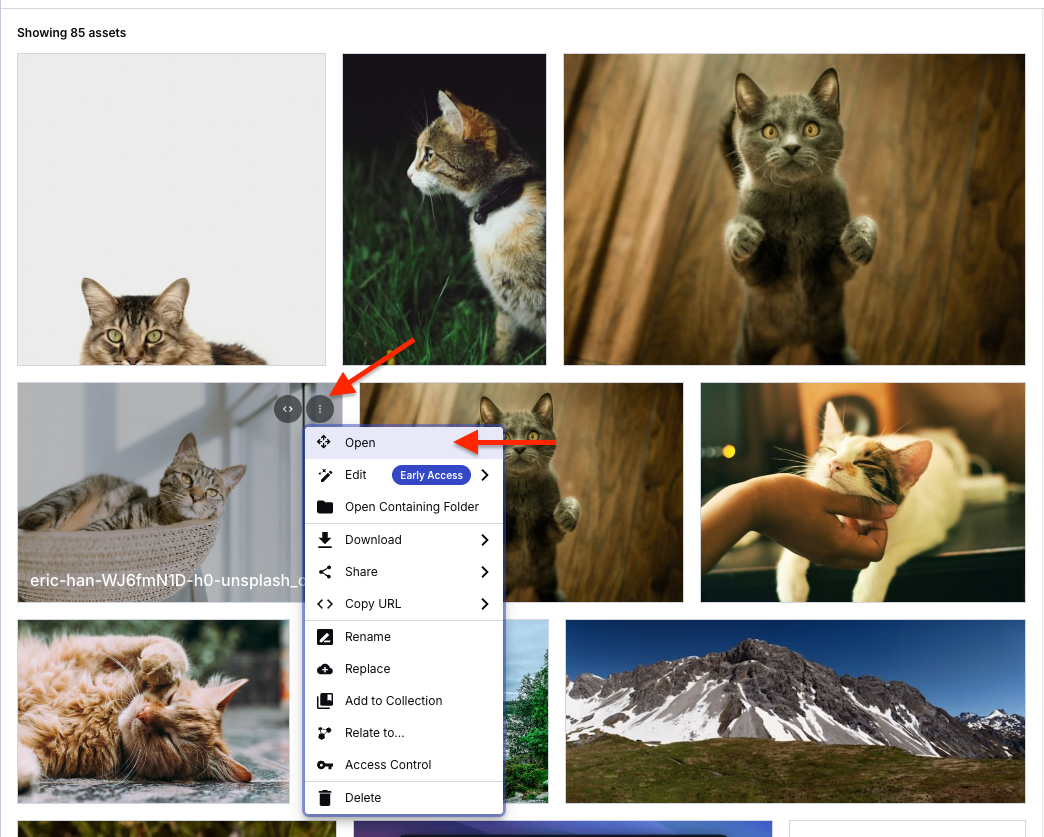Screen dimensions: 1044x837
Task: Click the crosshair icon beside Open
Action: [323, 442]
